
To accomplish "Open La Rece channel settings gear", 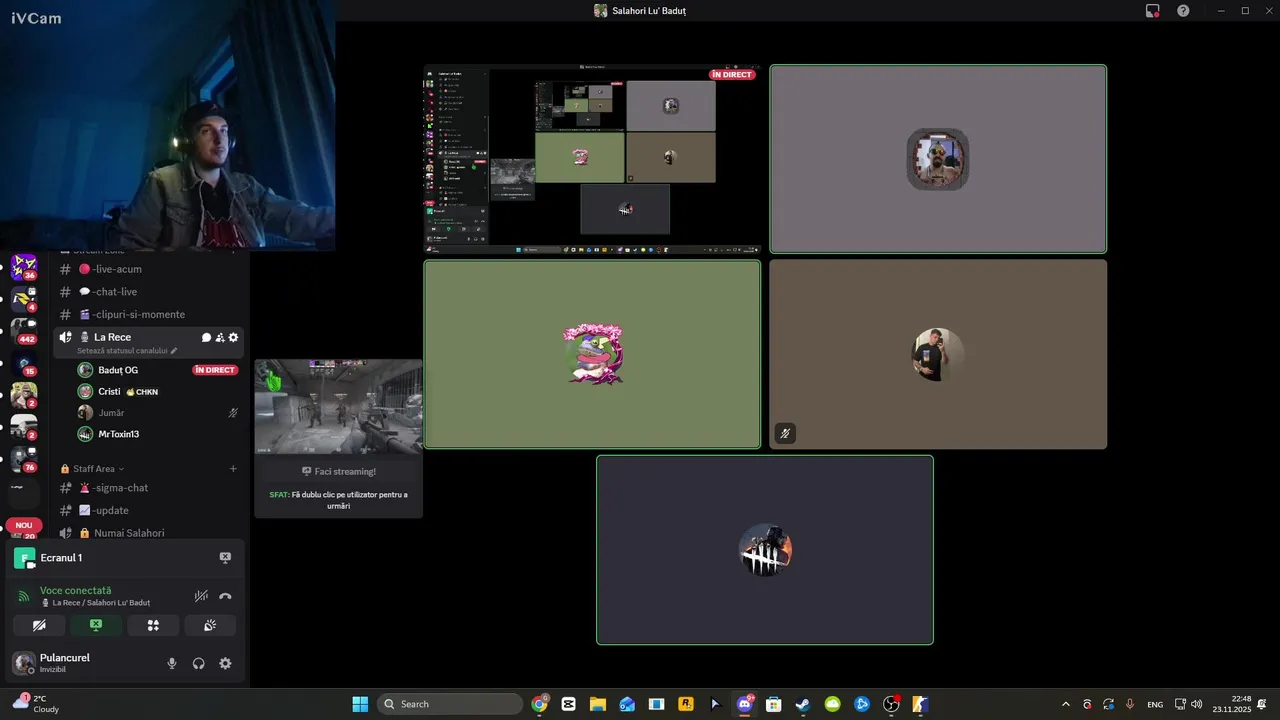I will (233, 338).
